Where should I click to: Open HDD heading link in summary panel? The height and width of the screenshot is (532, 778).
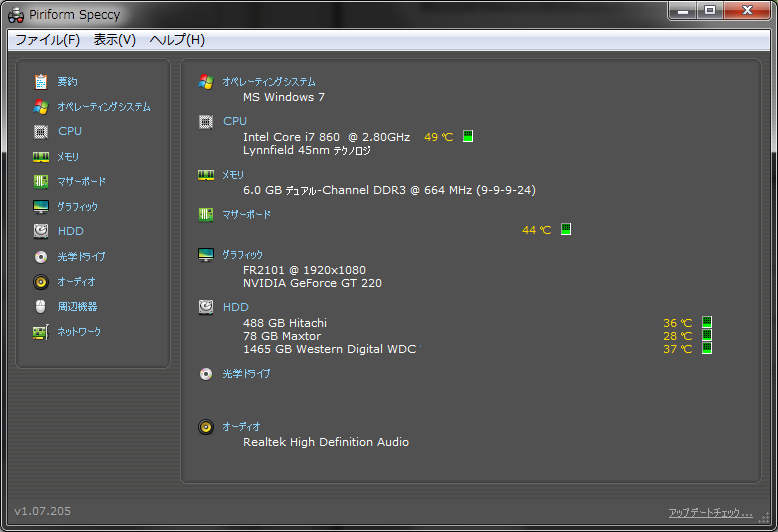pos(236,307)
